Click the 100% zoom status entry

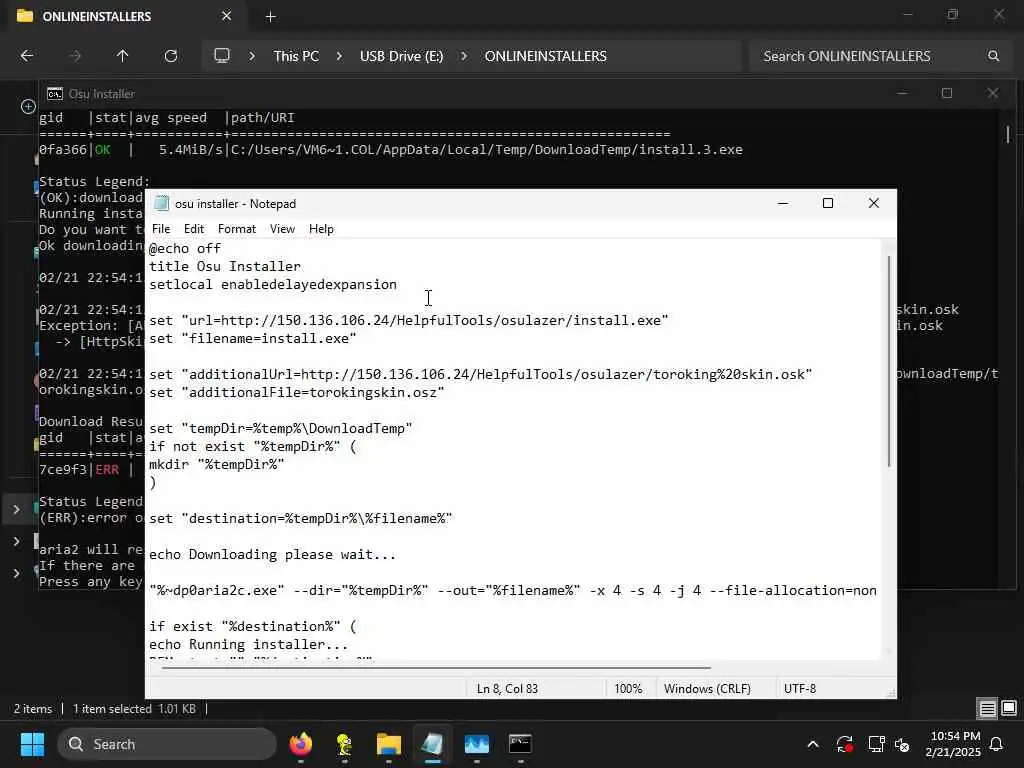pyautogui.click(x=628, y=688)
